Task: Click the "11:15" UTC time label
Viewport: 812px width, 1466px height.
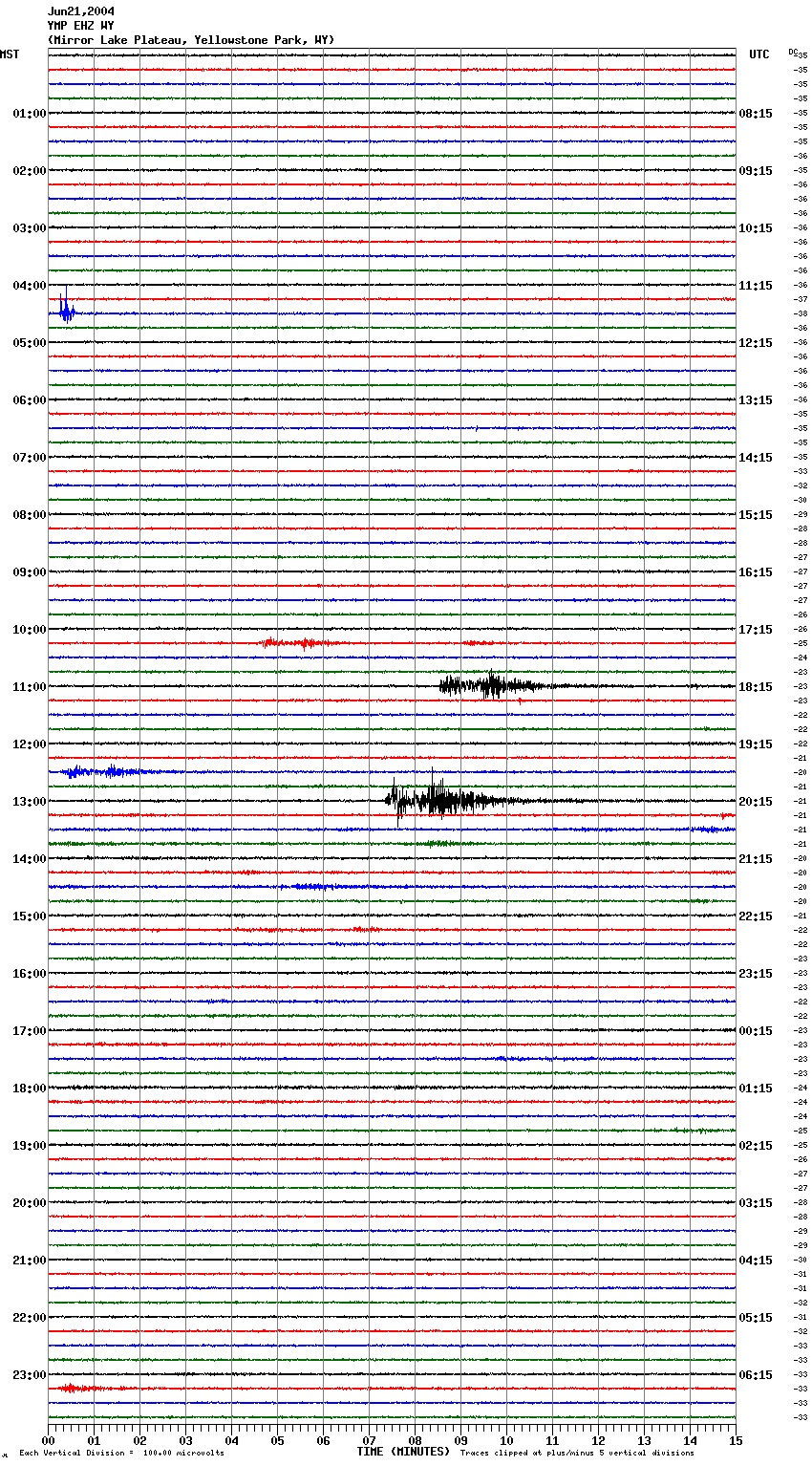Action: point(756,286)
